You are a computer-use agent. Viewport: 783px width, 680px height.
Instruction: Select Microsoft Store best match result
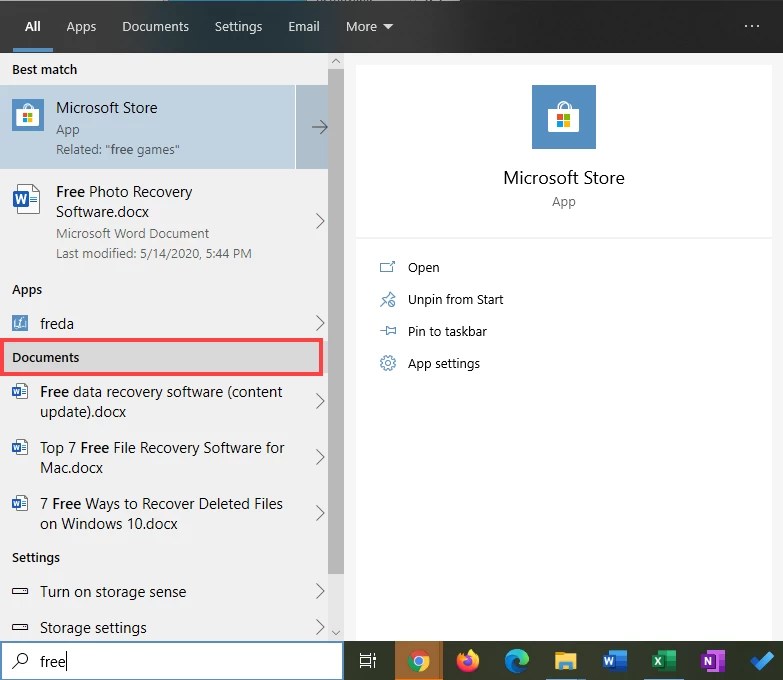[x=148, y=127]
